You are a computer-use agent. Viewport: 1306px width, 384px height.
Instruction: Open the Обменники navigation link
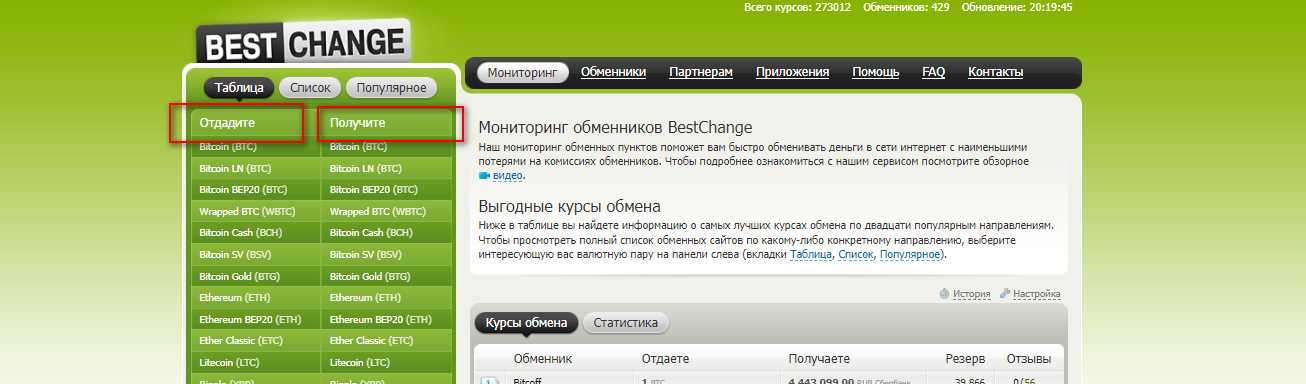(613, 72)
